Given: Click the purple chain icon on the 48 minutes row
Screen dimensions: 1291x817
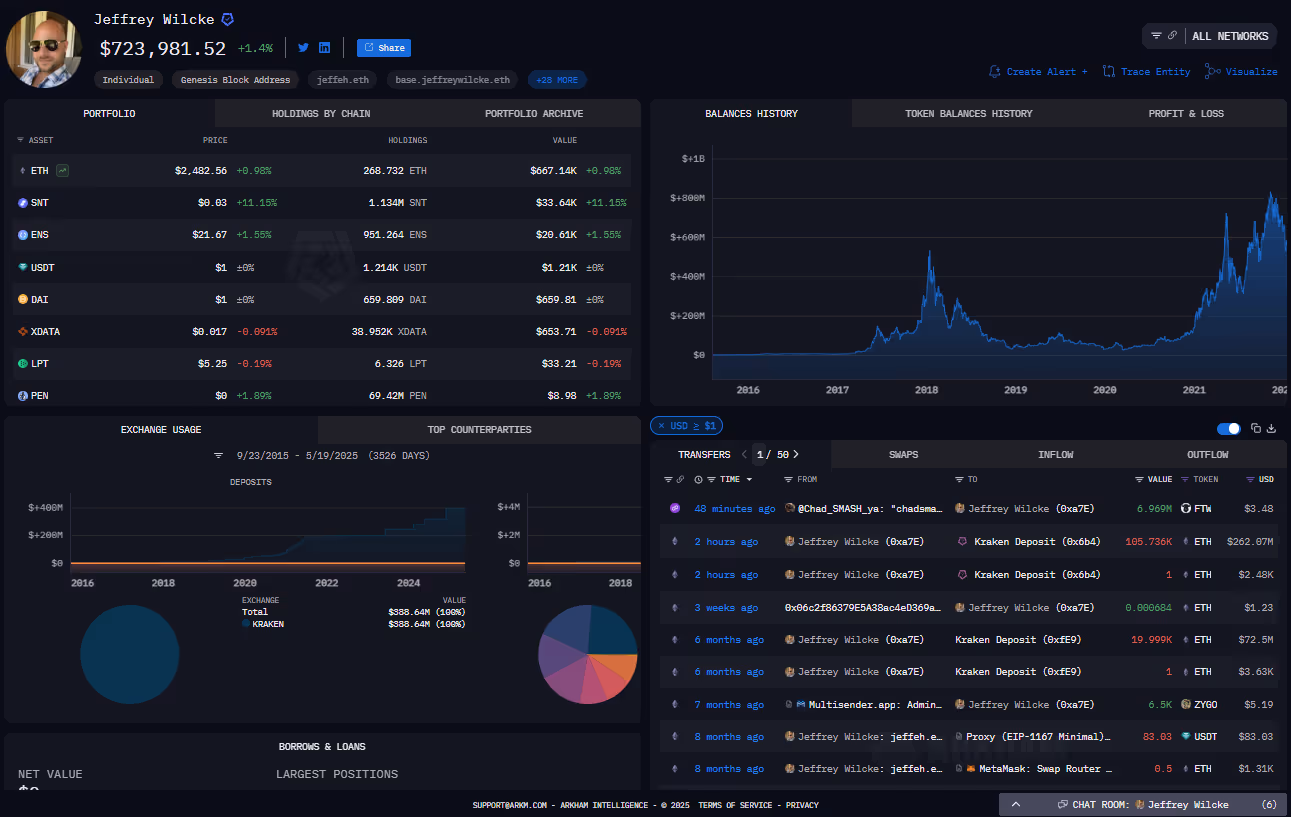Looking at the screenshot, I should (x=675, y=508).
